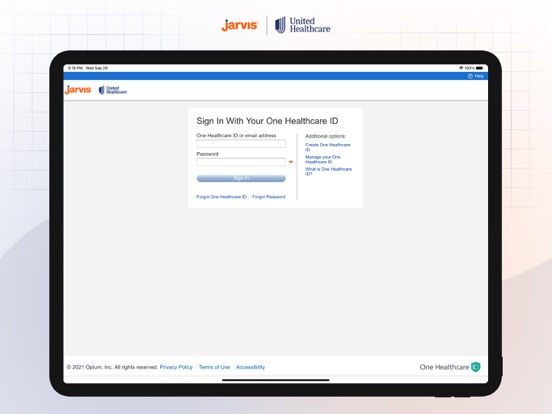Click the large UnitedHealthcare logo at top
Screen dimensions: 552x414
pyautogui.click(x=302, y=25)
